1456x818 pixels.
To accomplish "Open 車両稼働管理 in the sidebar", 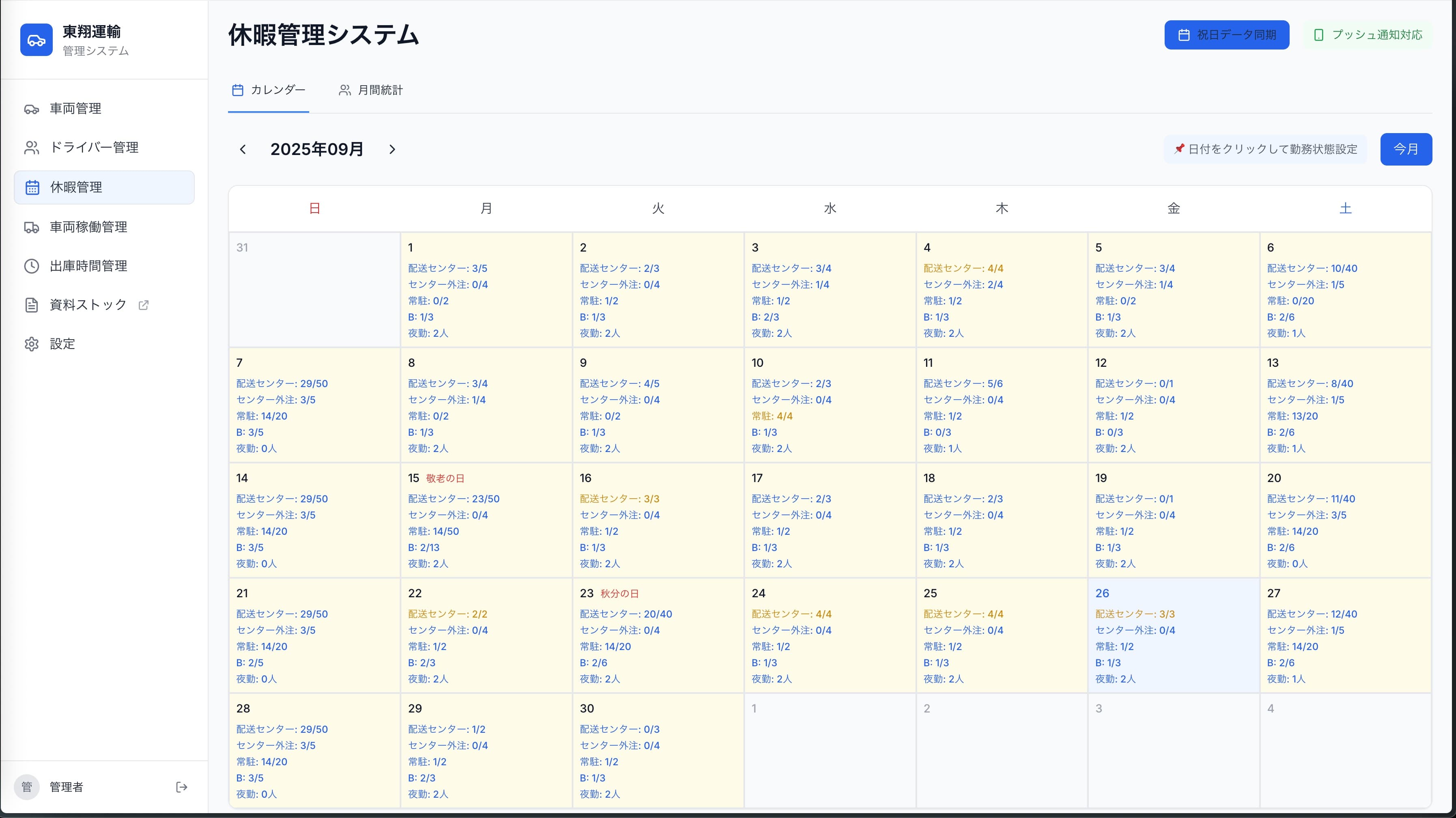I will (x=105, y=227).
